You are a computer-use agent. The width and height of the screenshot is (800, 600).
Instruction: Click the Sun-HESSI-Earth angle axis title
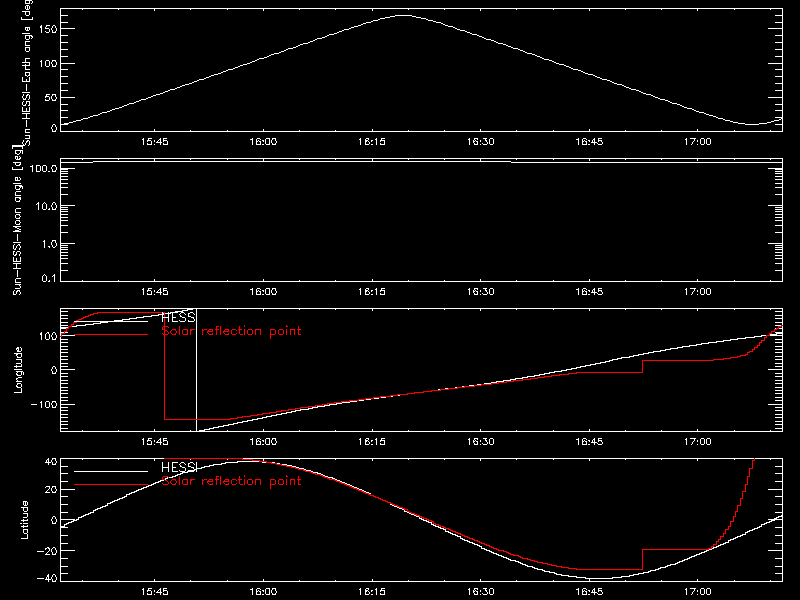[x=28, y=72]
